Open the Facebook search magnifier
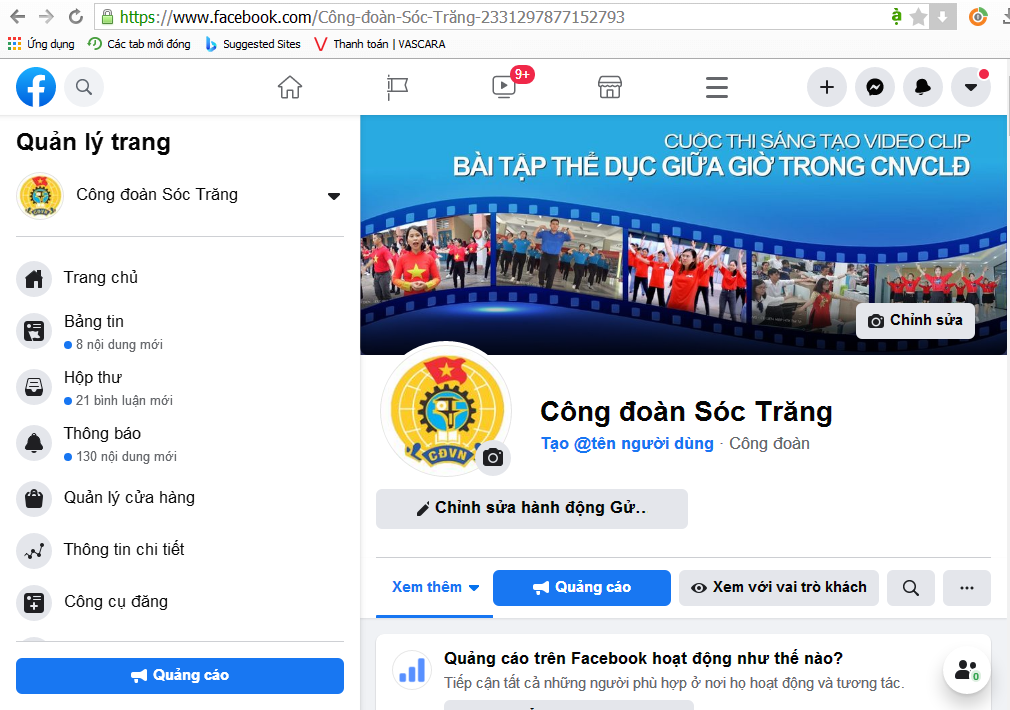1010x710 pixels. point(84,87)
